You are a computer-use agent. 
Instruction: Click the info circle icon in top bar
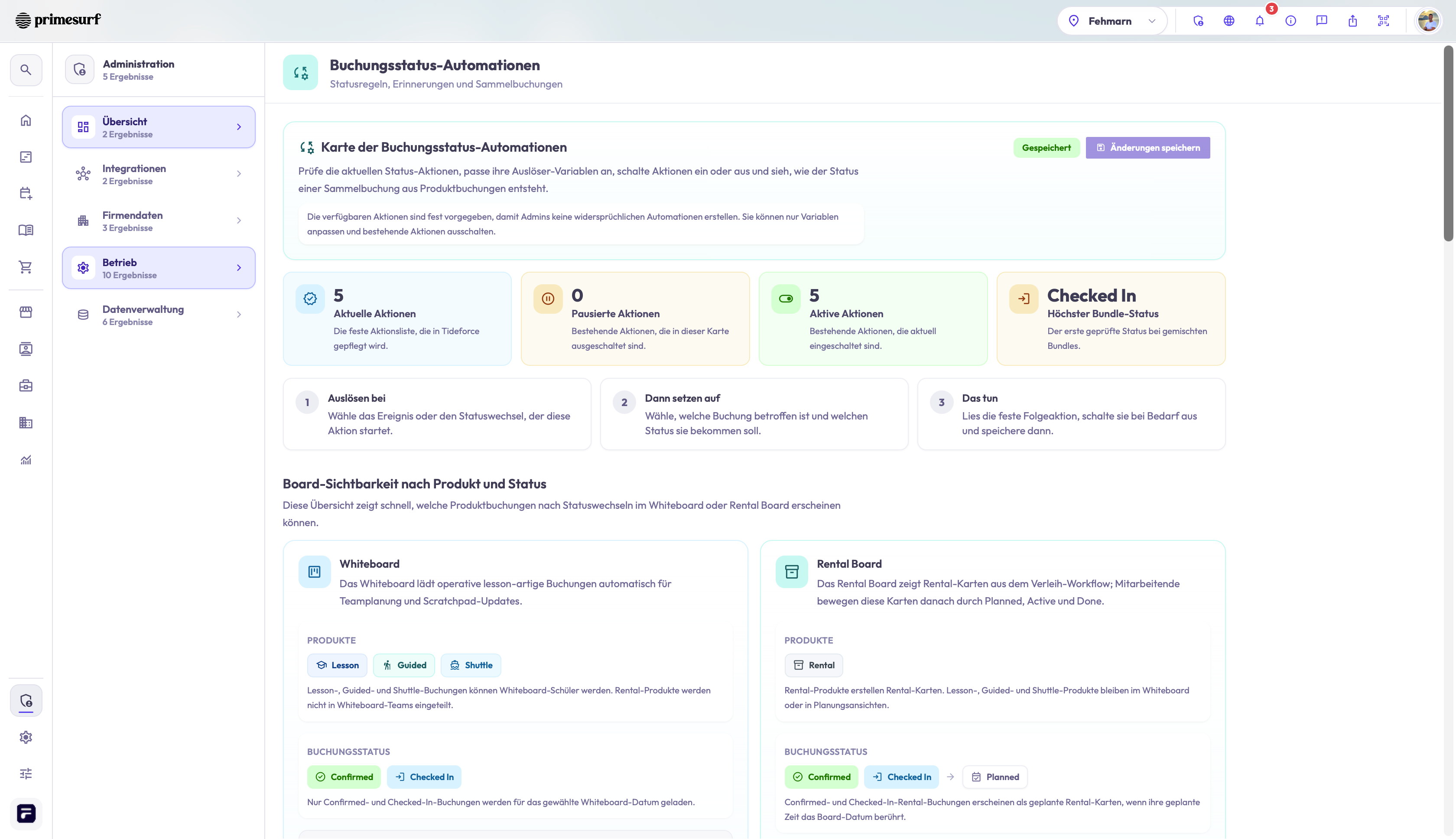[x=1290, y=21]
